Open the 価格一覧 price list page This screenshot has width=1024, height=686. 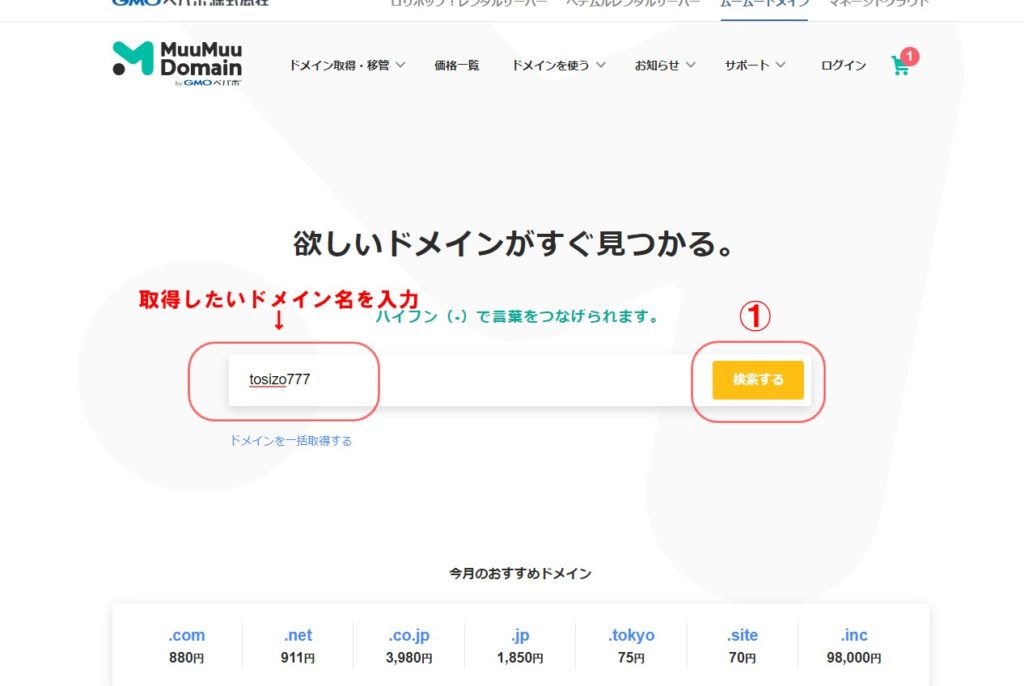tap(456, 65)
